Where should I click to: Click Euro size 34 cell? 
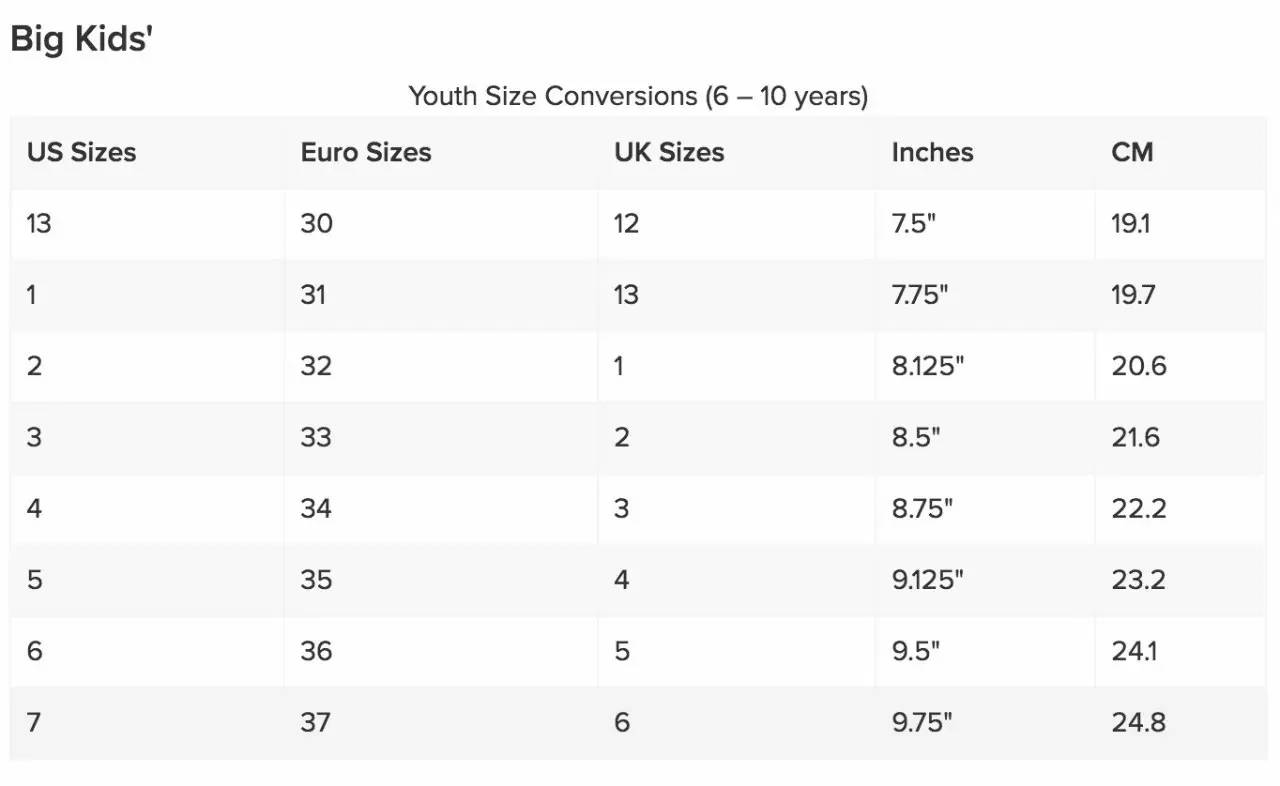316,508
